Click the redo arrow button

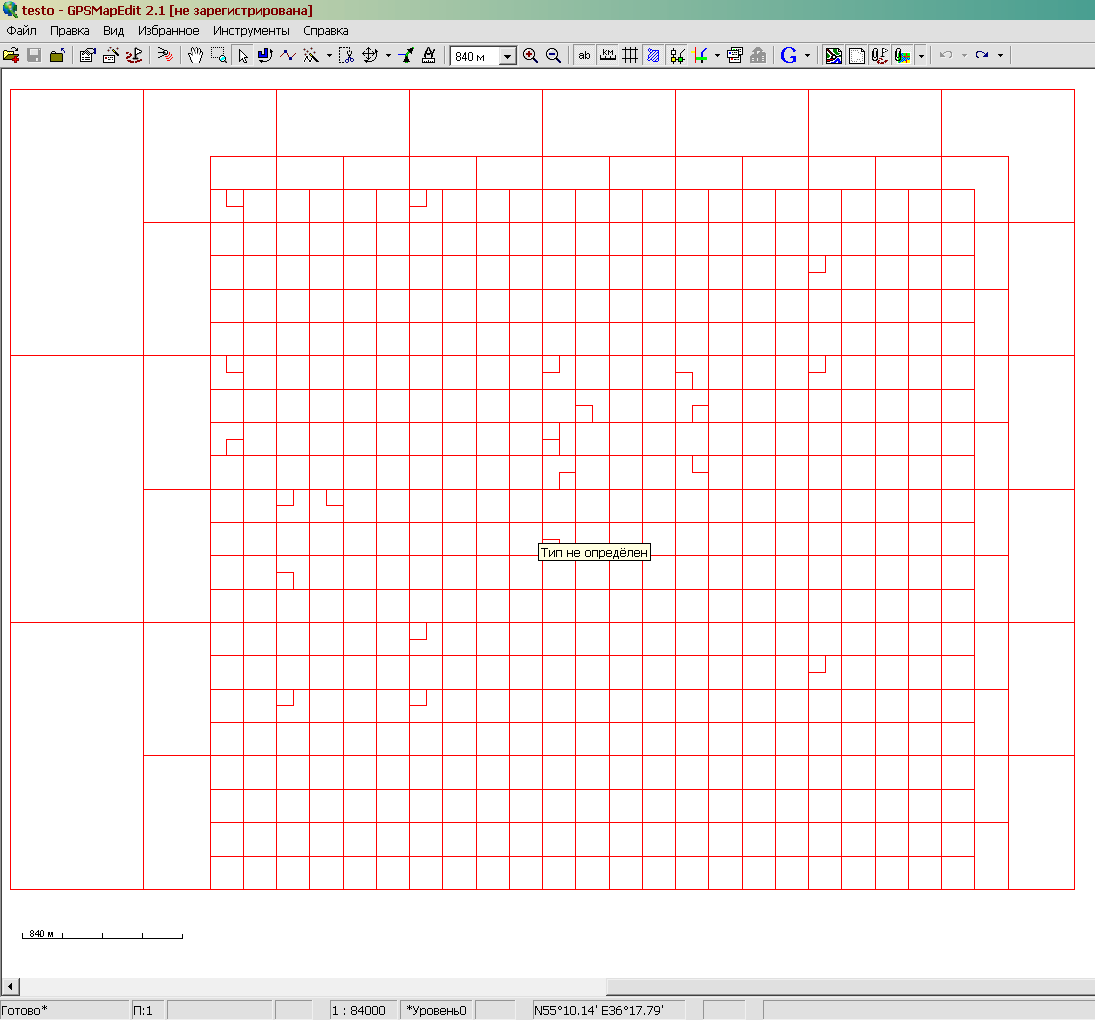(x=982, y=56)
